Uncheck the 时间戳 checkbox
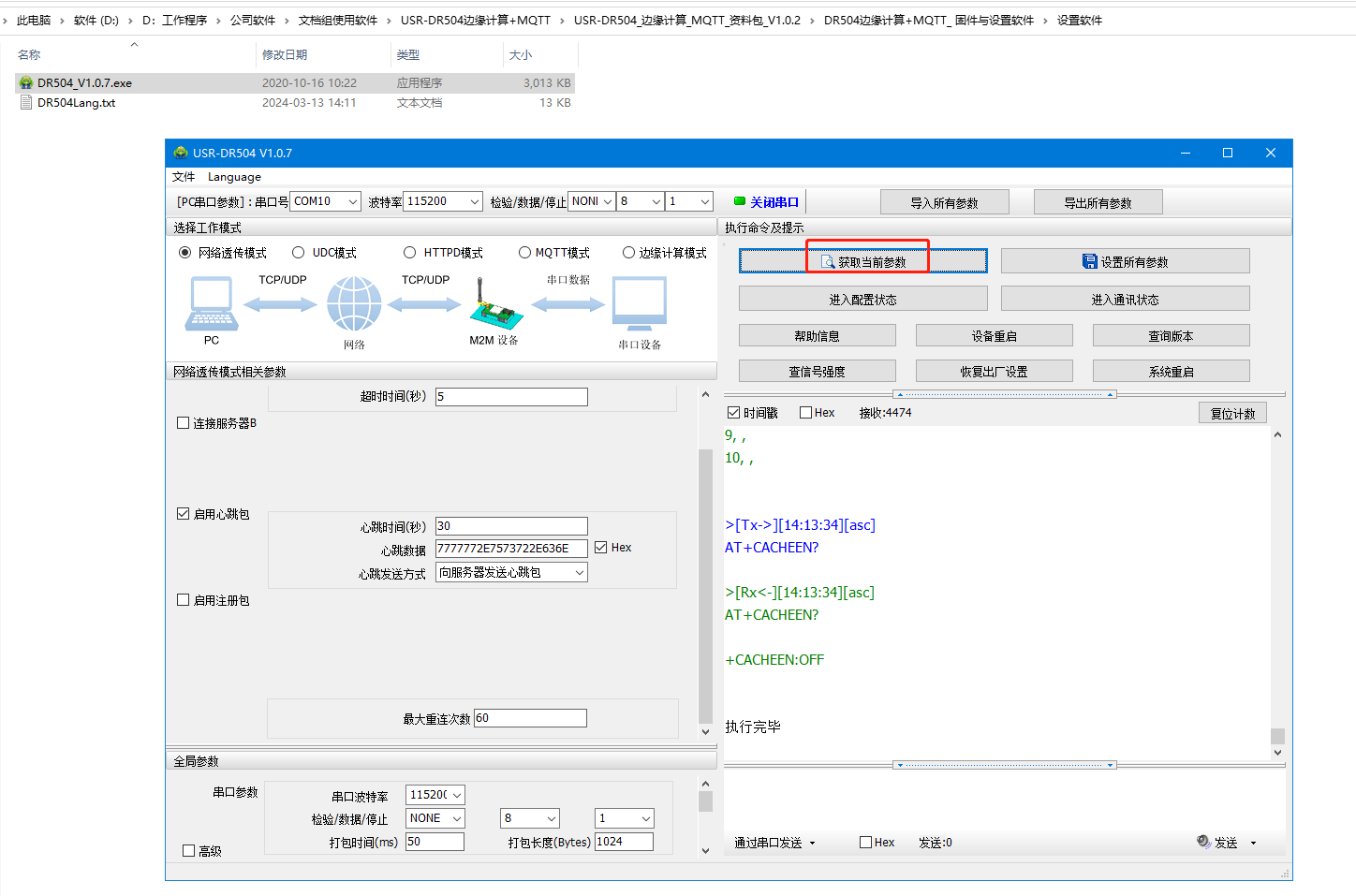 pyautogui.click(x=733, y=413)
